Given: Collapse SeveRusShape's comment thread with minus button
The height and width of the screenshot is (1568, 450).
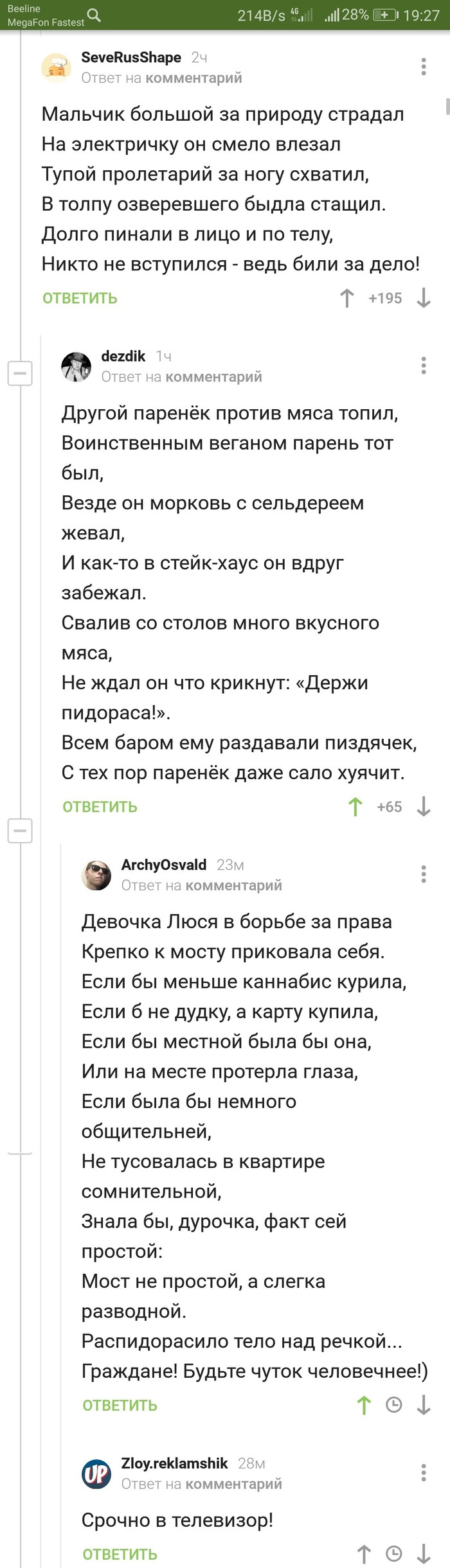Looking at the screenshot, I should click(x=20, y=373).
